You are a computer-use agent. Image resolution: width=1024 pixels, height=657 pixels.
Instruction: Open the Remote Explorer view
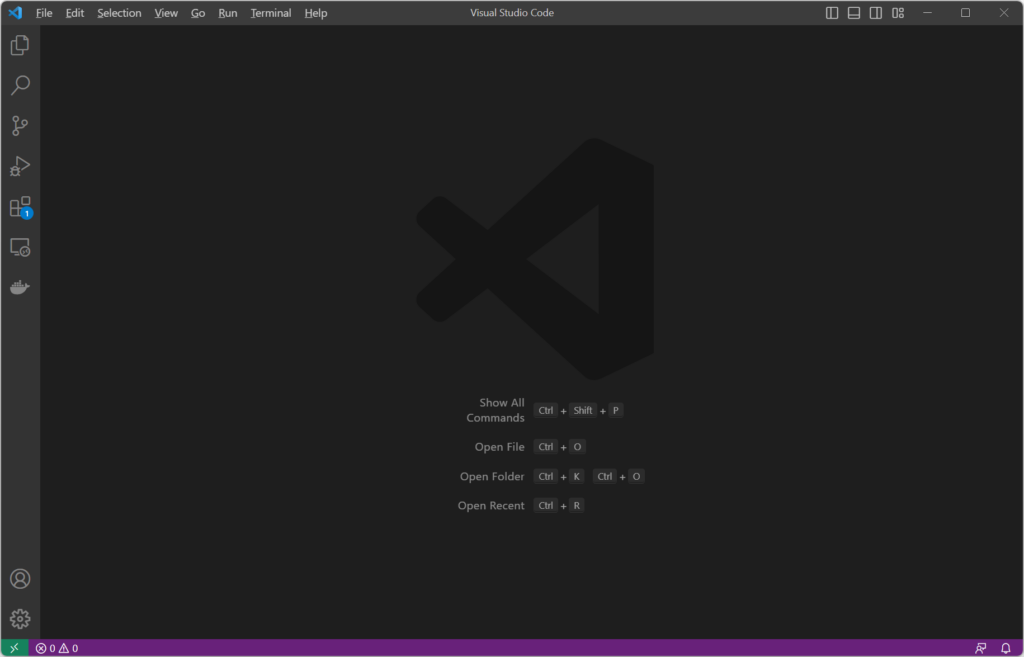20,248
